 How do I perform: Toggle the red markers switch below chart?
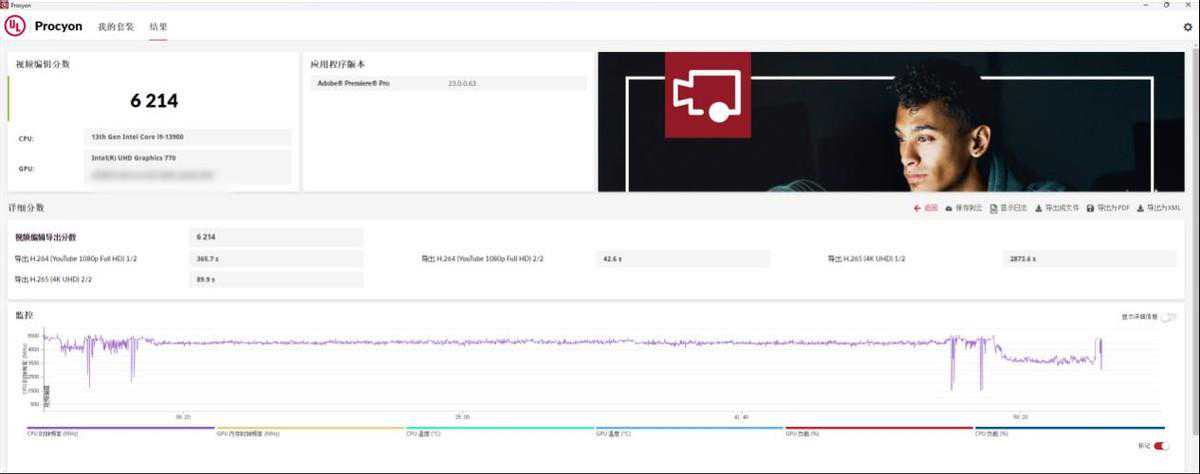coord(1161,446)
